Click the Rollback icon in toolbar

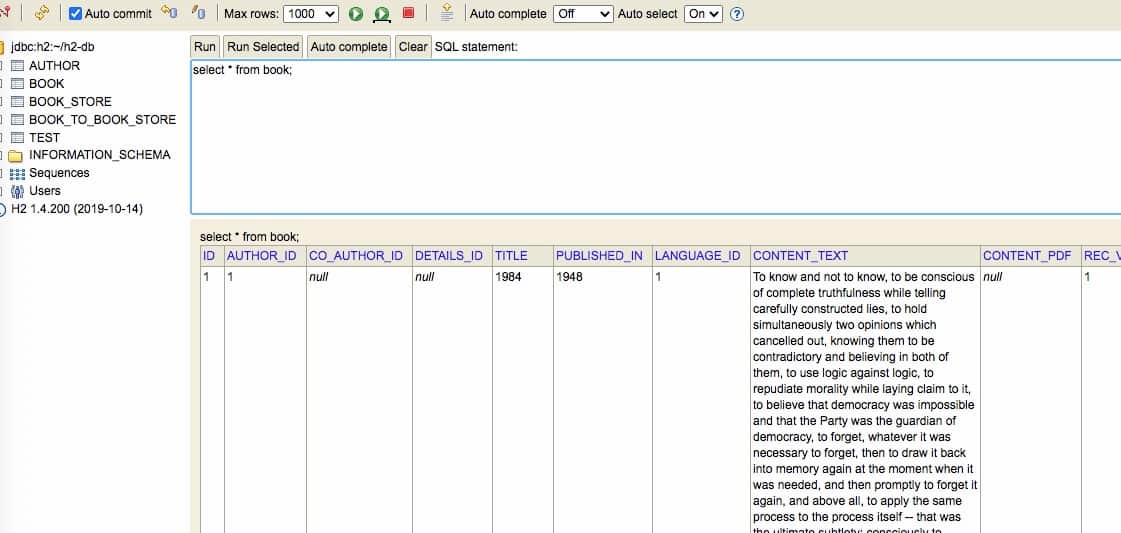coord(169,13)
